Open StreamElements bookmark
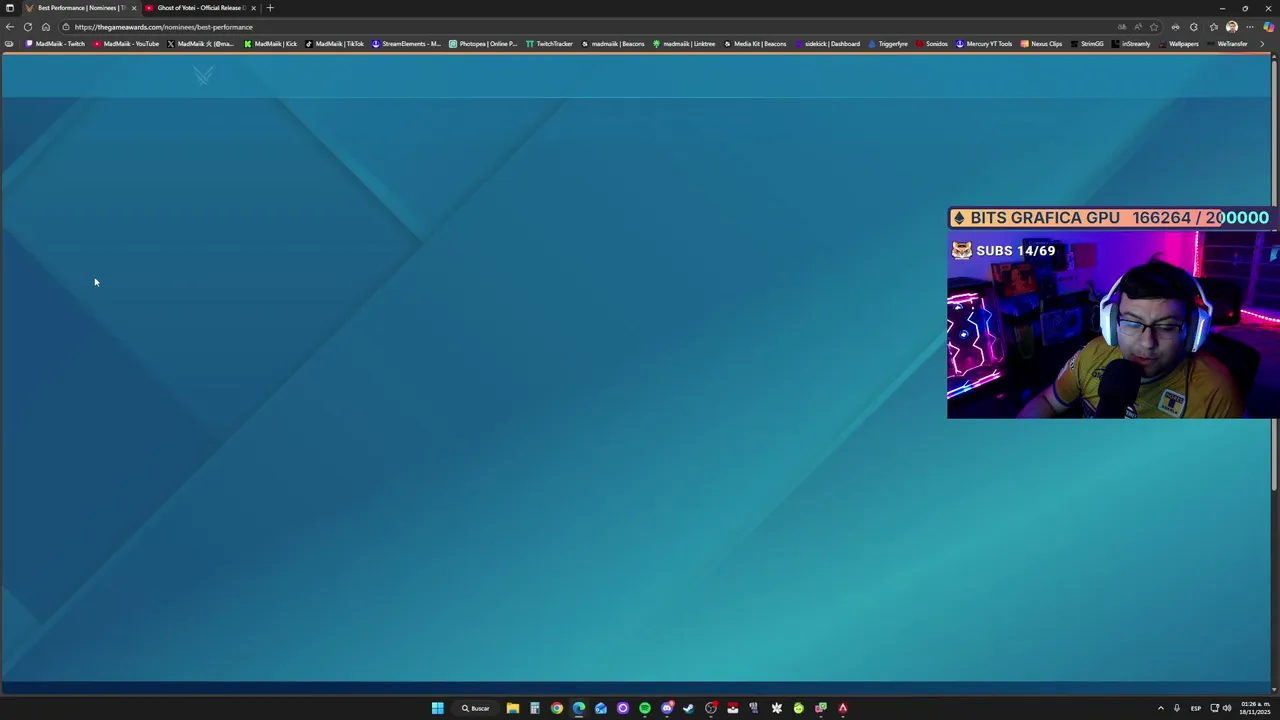 click(x=407, y=44)
